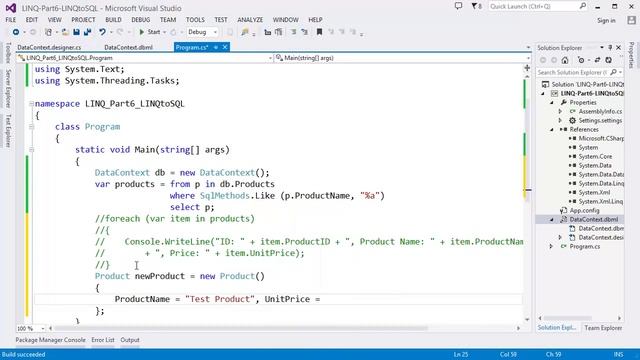
Task: Open the Error List tab
Action: click(x=103, y=340)
